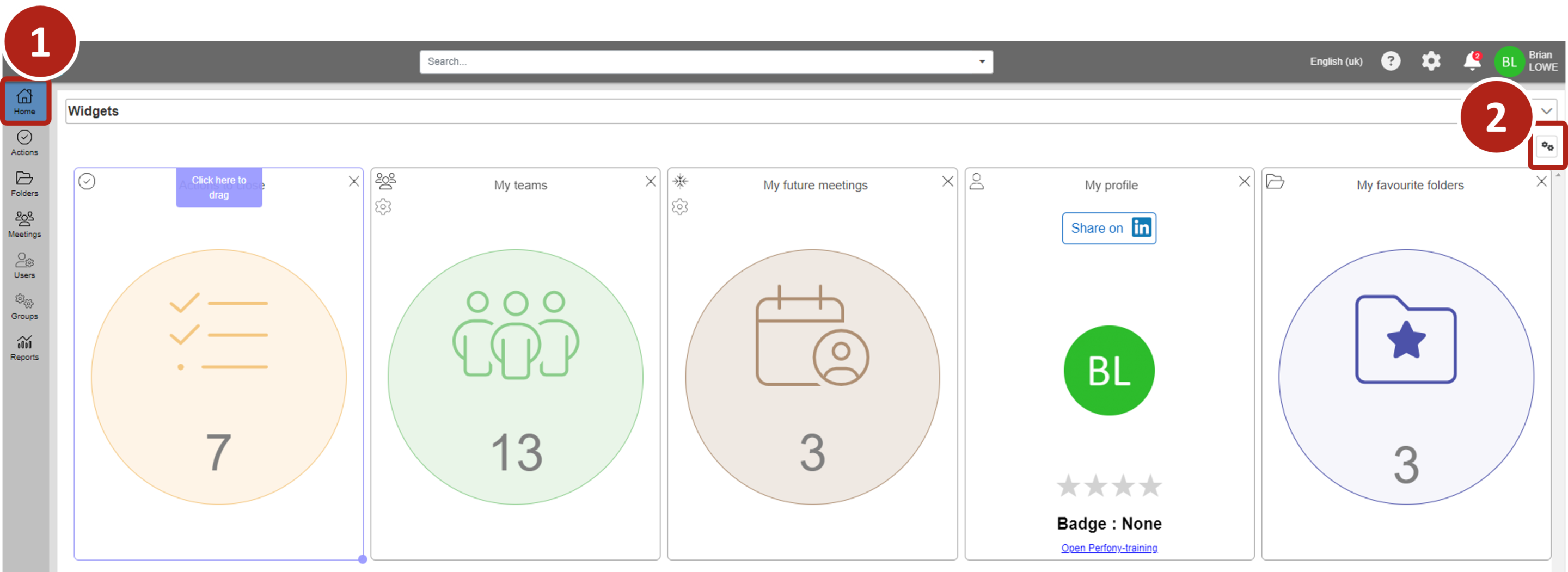Open the Home page in sidebar
Image resolution: width=1568 pixels, height=572 pixels.
pyautogui.click(x=24, y=102)
